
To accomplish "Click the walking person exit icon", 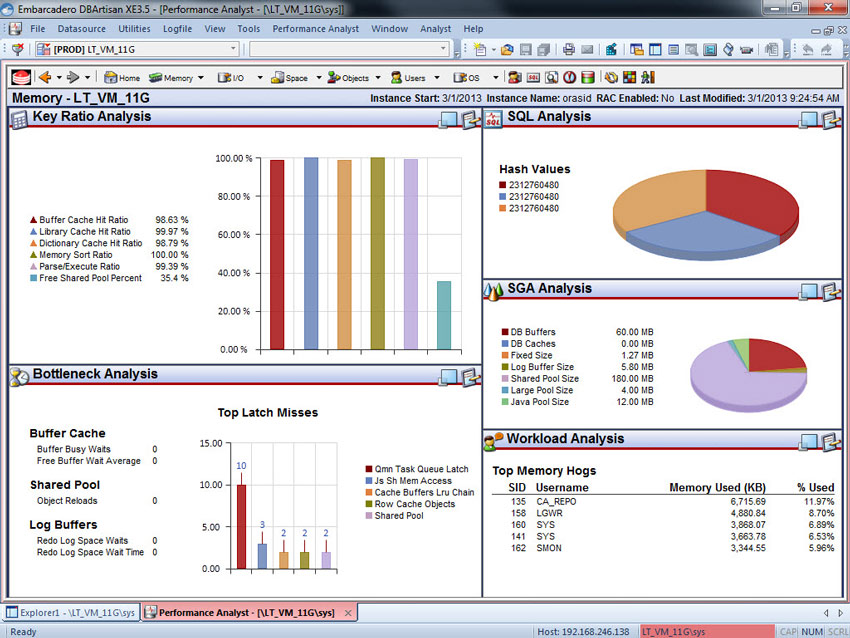I will [x=647, y=78].
